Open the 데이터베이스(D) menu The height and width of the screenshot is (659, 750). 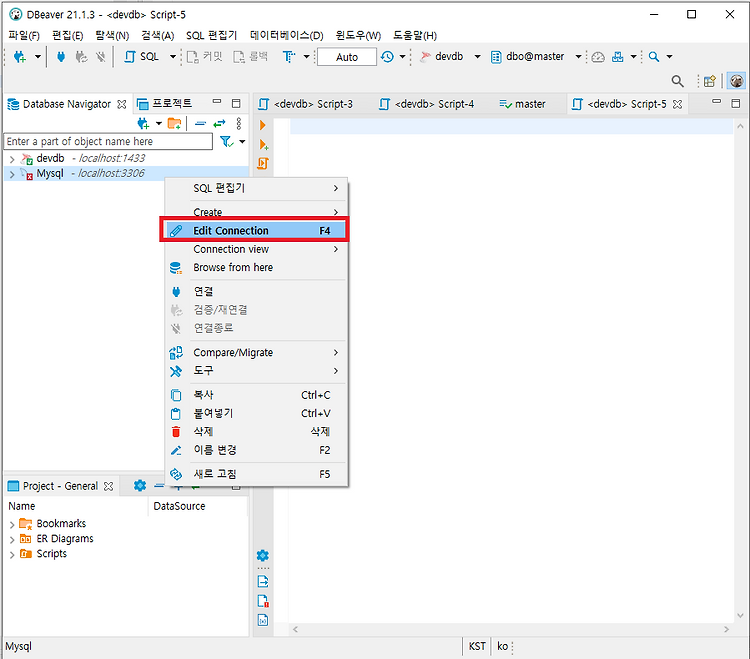[287, 35]
